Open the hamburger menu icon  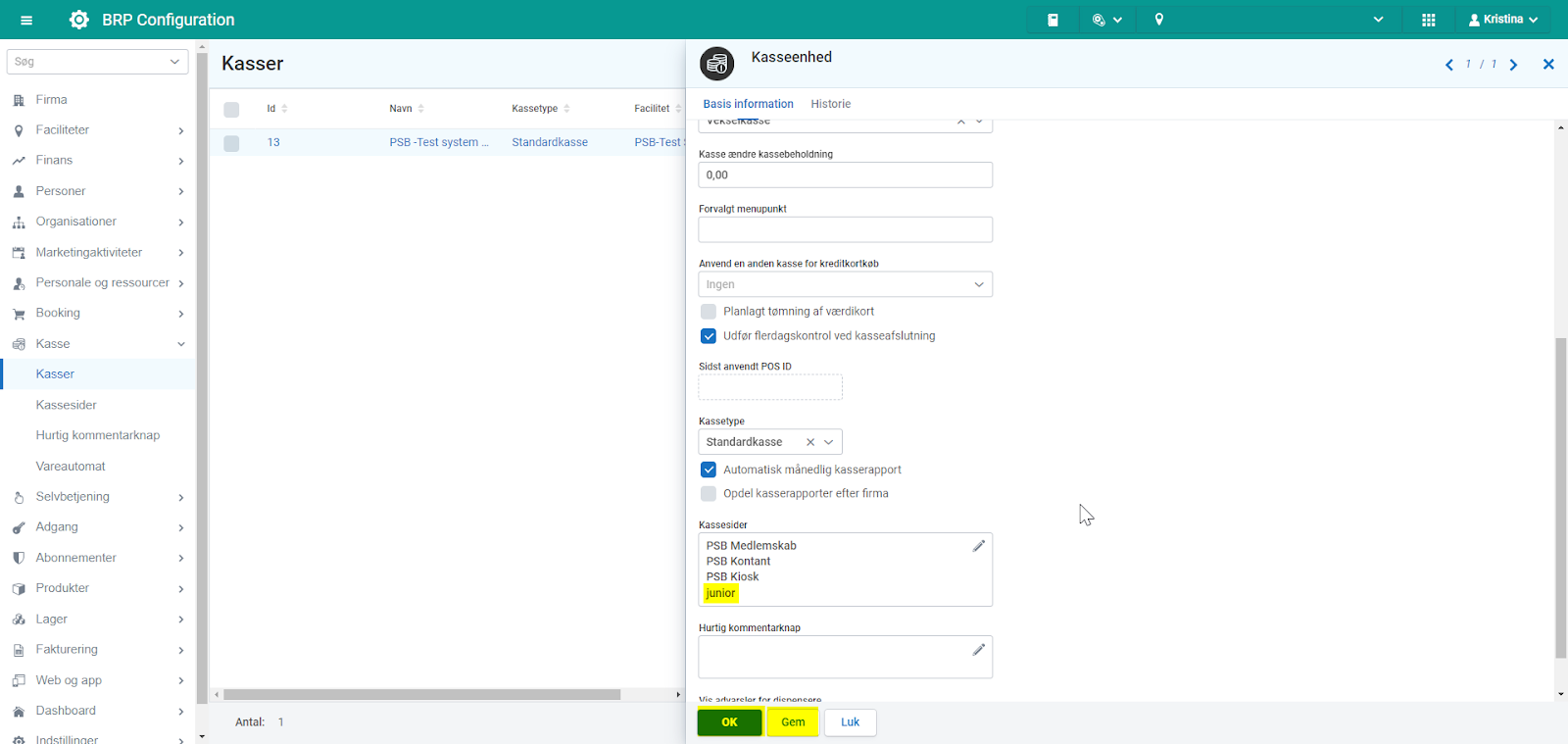point(26,20)
